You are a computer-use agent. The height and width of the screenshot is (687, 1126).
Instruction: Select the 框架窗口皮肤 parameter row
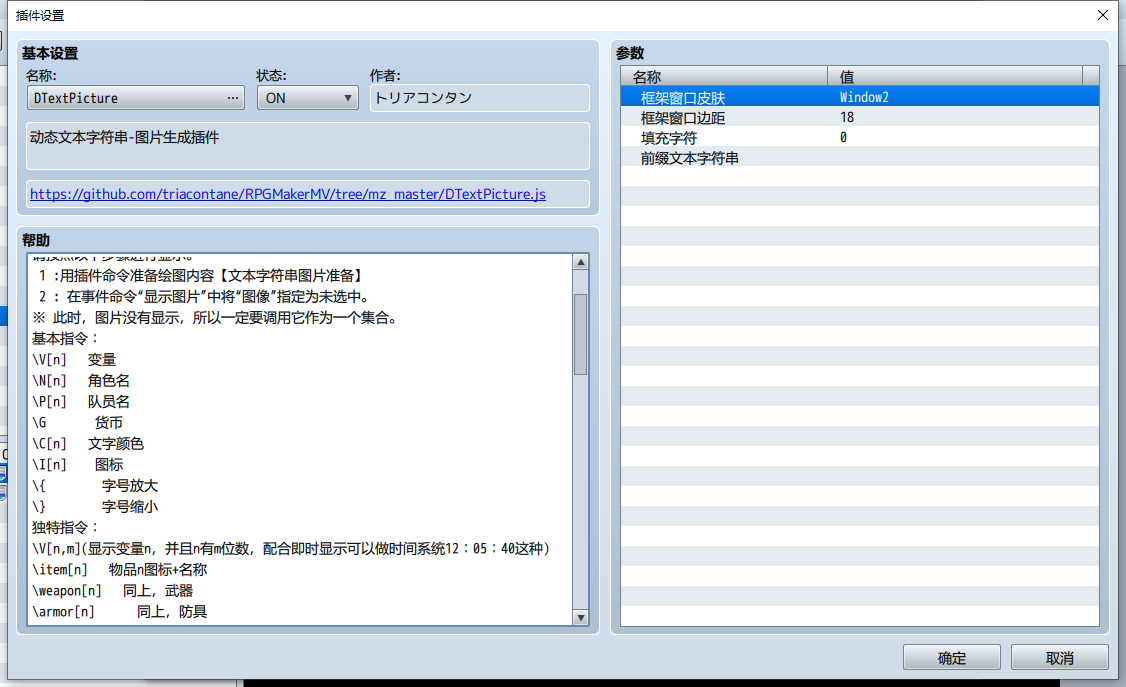(x=860, y=98)
